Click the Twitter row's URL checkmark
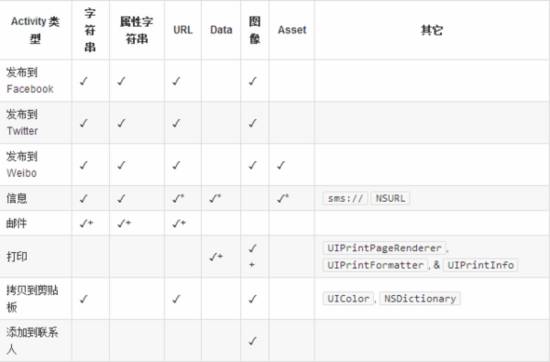This screenshot has height=362, width=550. [x=176, y=123]
